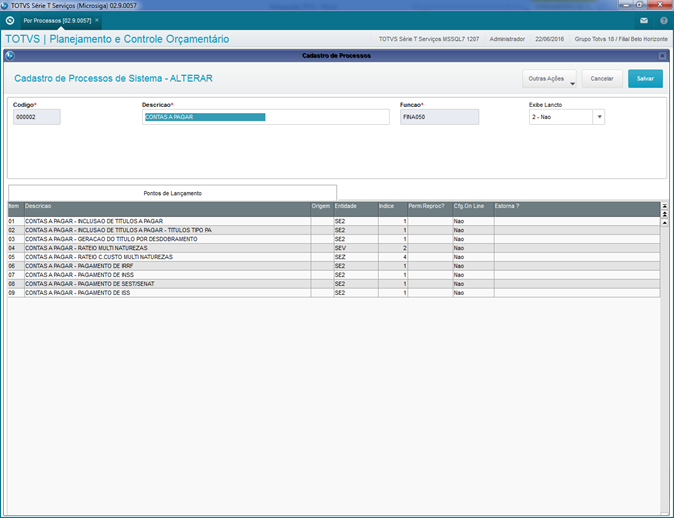Click the Salvar button
The image size is (674, 518).
pyautogui.click(x=645, y=79)
